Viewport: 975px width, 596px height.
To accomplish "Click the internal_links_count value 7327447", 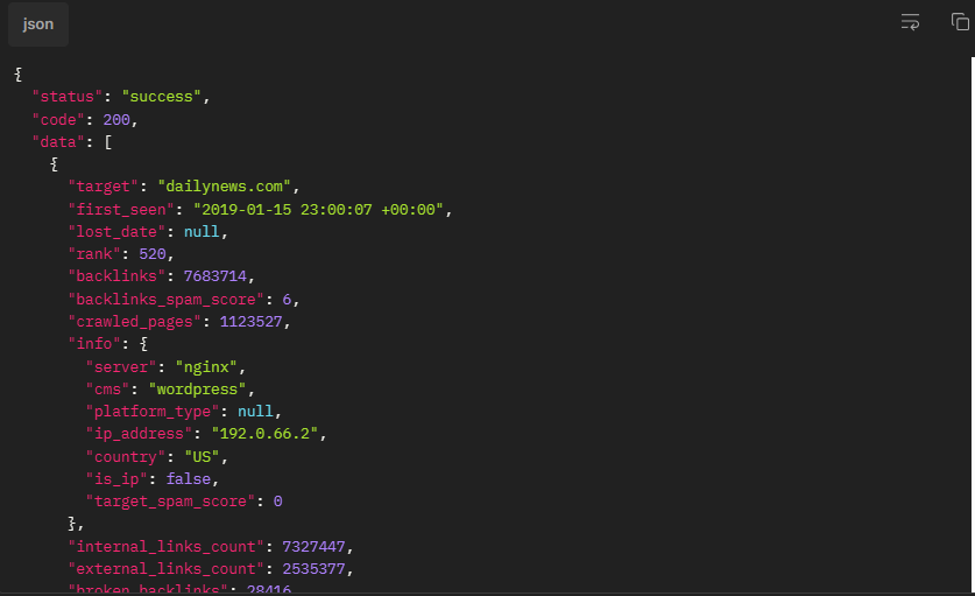I will coord(313,547).
